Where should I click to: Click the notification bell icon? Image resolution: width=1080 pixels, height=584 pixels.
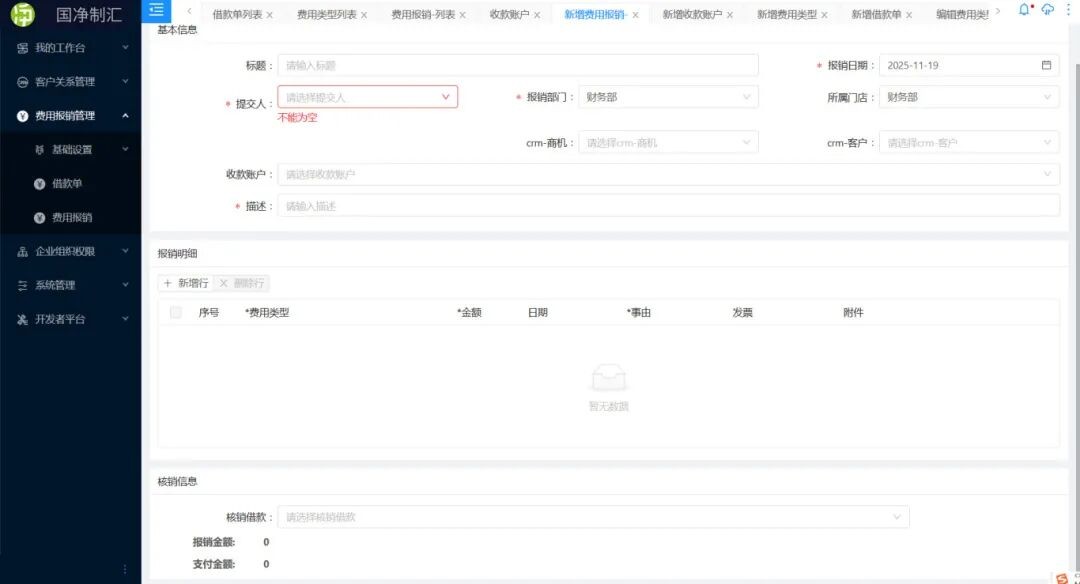pyautogui.click(x=1023, y=10)
